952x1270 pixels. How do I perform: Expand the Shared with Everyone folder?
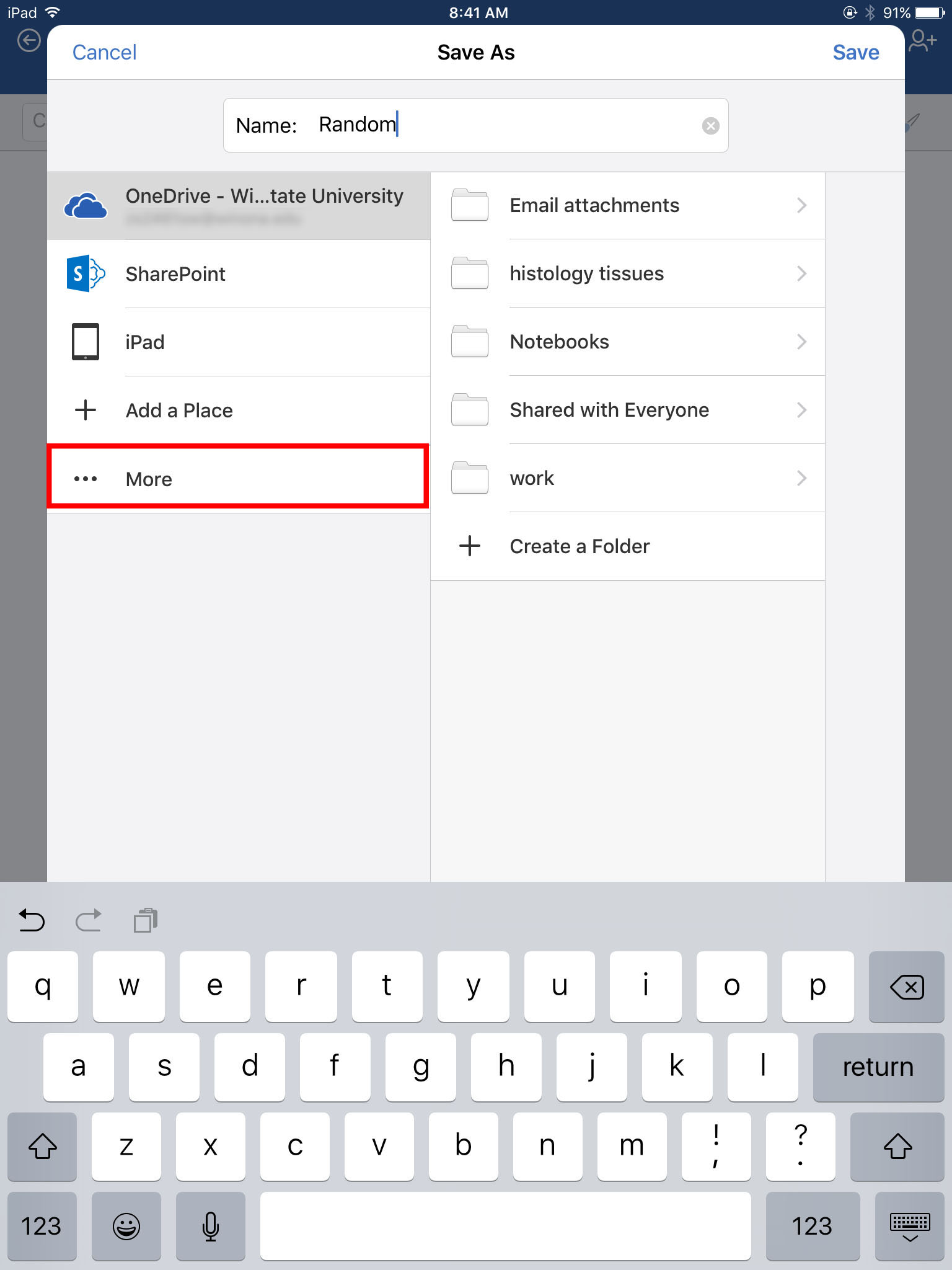(801, 410)
